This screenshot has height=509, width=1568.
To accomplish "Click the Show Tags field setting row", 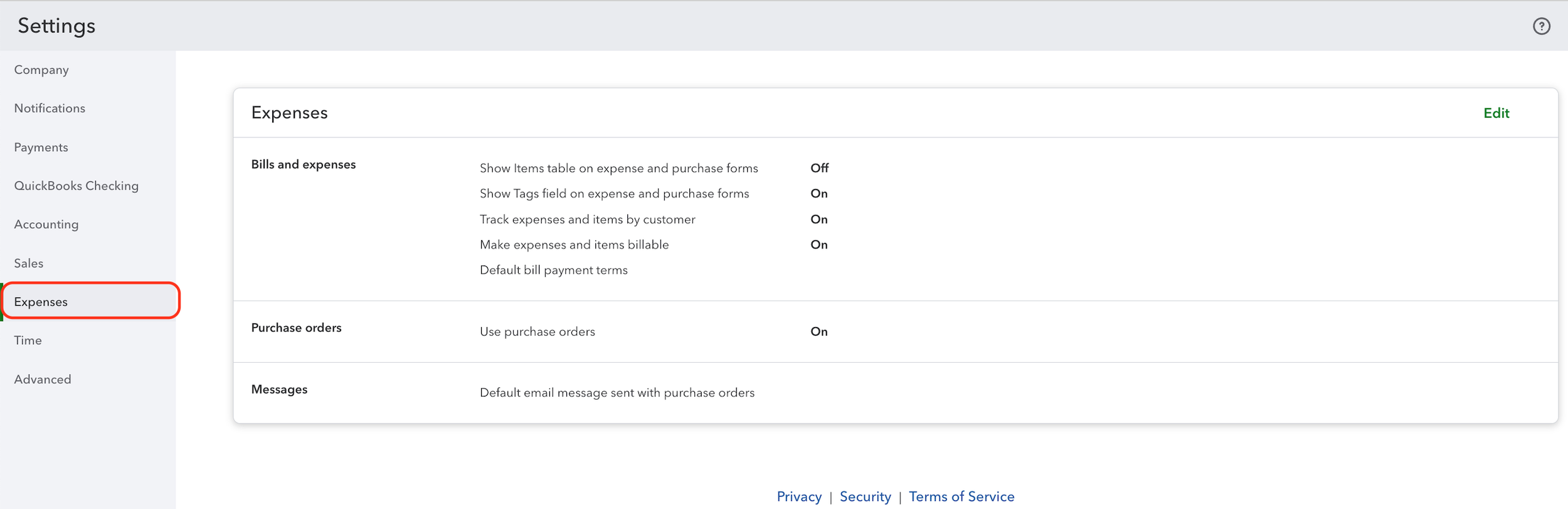I will 614,193.
